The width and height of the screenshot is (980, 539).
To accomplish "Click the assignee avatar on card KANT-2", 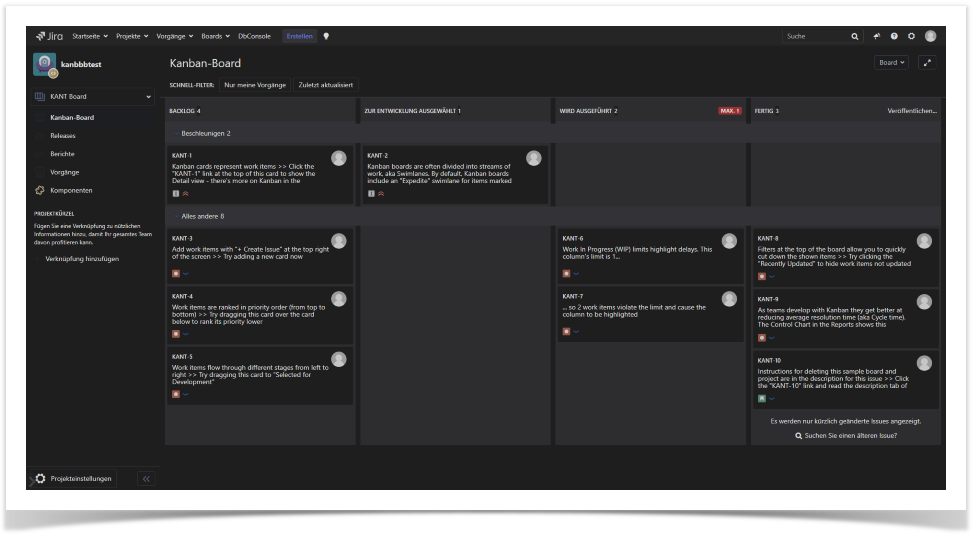I will pyautogui.click(x=534, y=158).
